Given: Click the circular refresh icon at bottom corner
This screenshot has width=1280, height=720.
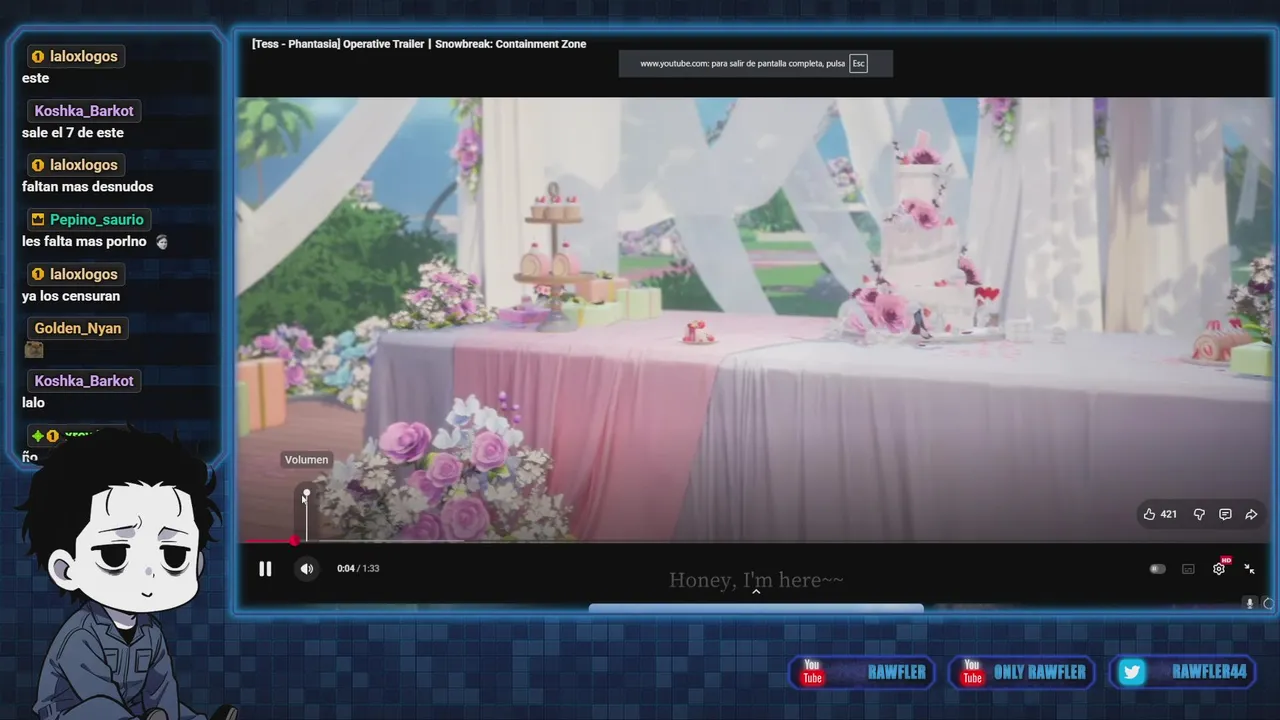Looking at the screenshot, I should pos(1269,603).
